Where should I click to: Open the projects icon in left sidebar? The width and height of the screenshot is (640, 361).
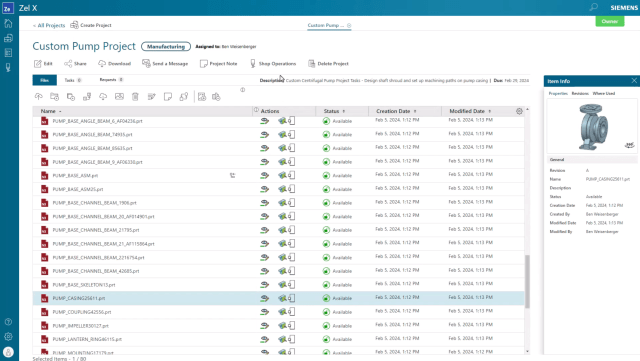click(x=8, y=38)
